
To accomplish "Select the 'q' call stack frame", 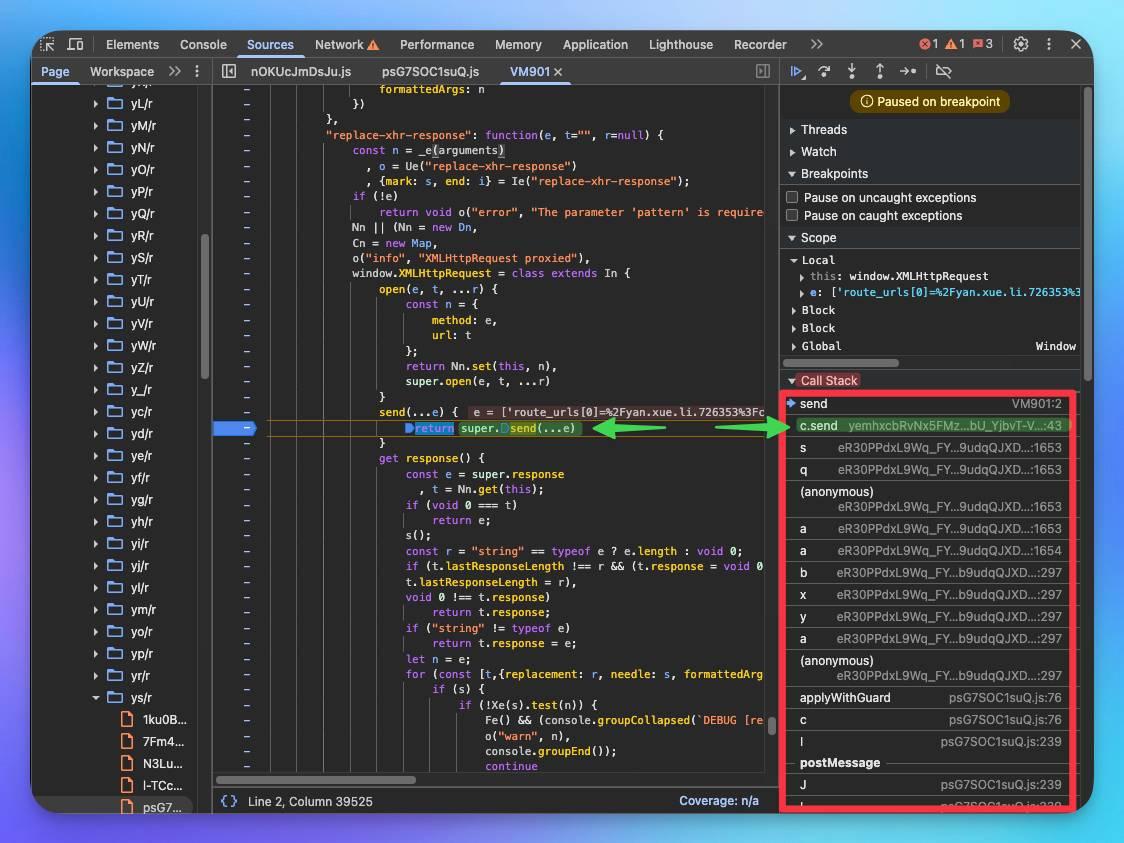I will pyautogui.click(x=930, y=470).
